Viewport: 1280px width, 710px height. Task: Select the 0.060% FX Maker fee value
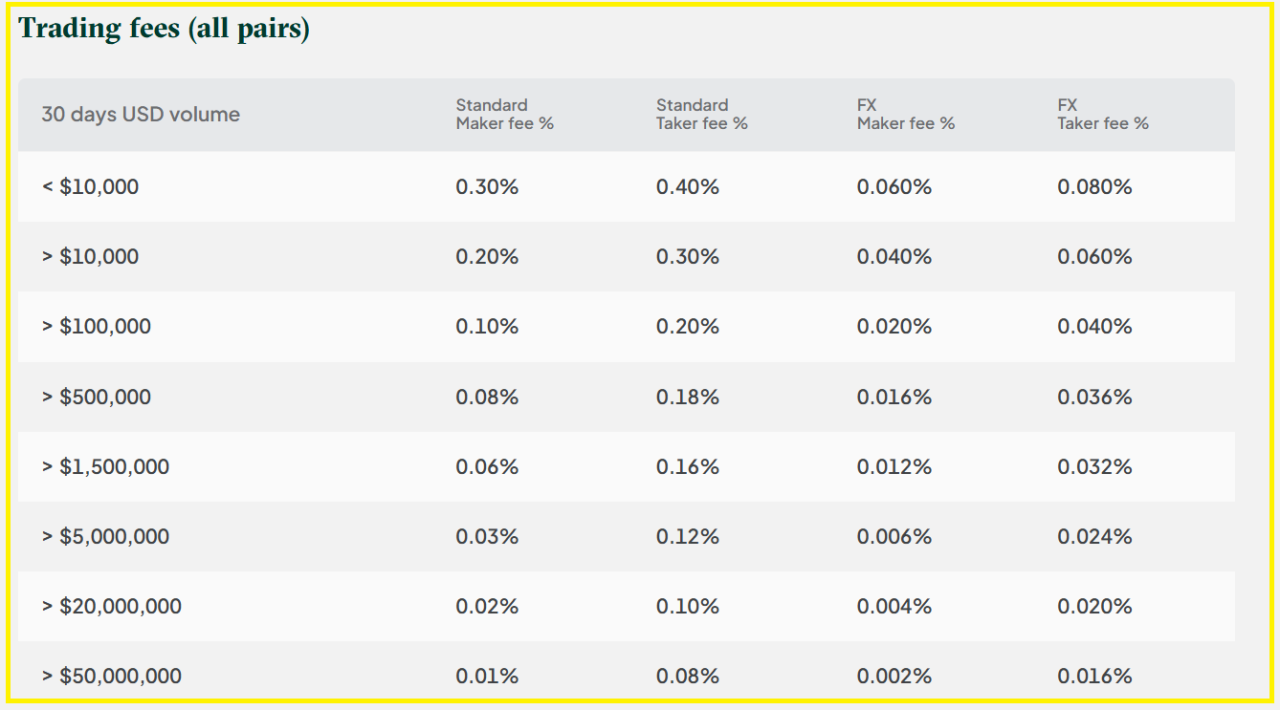[894, 187]
